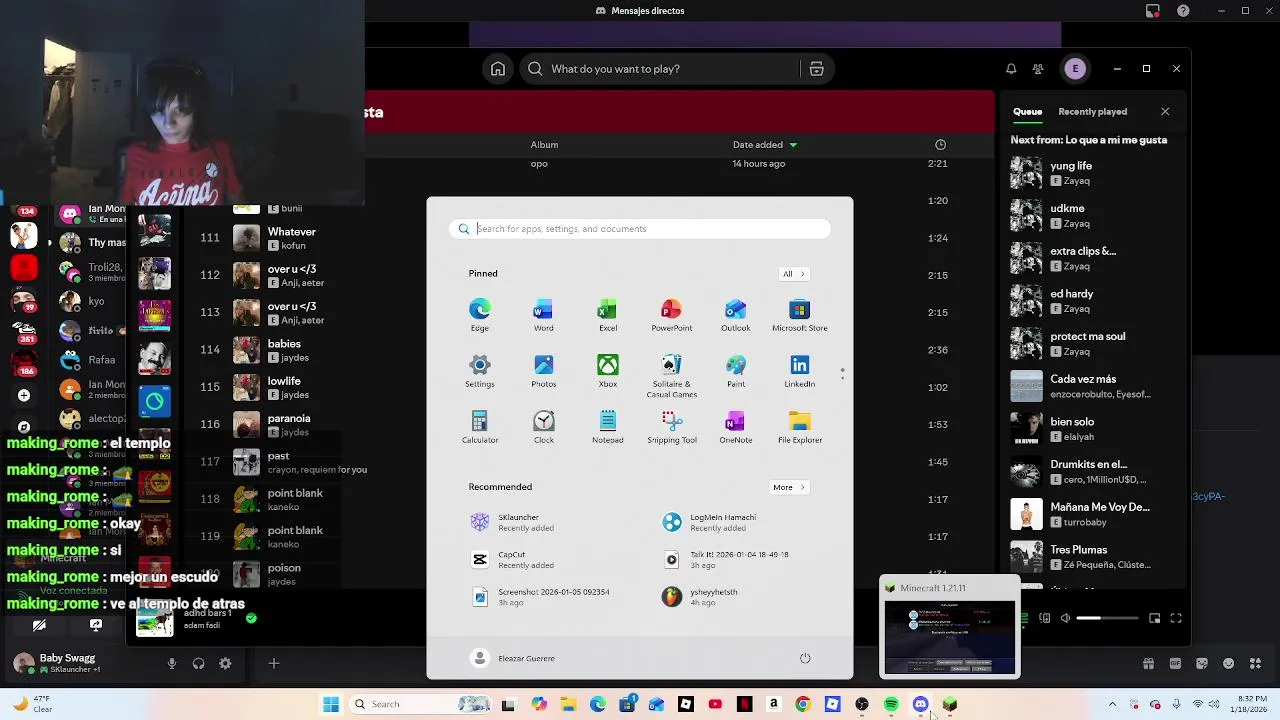The height and width of the screenshot is (720, 1280).
Task: Launch Solitaire & Casual Games
Action: point(671,376)
